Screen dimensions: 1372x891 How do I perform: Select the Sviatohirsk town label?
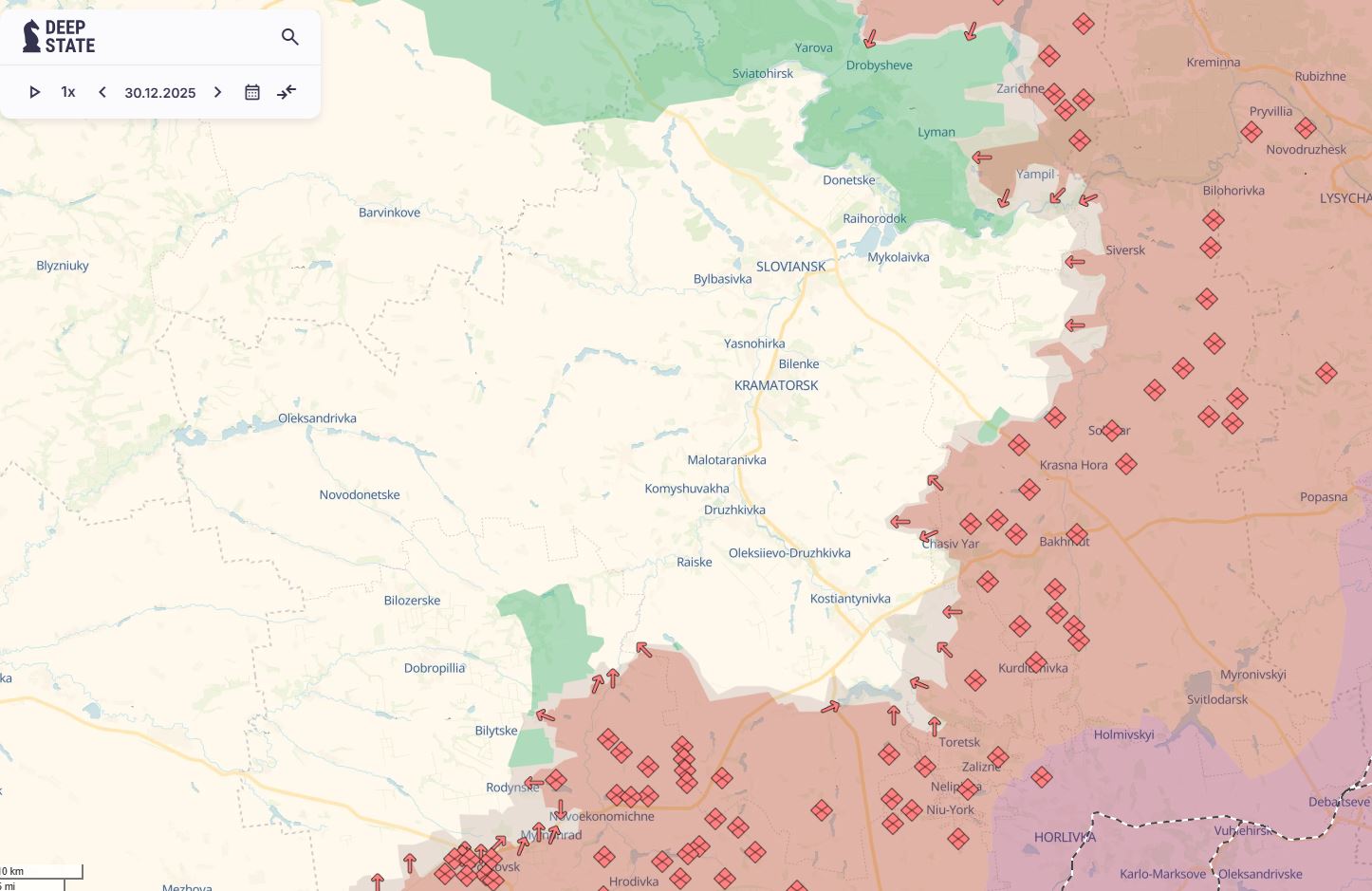[763, 73]
